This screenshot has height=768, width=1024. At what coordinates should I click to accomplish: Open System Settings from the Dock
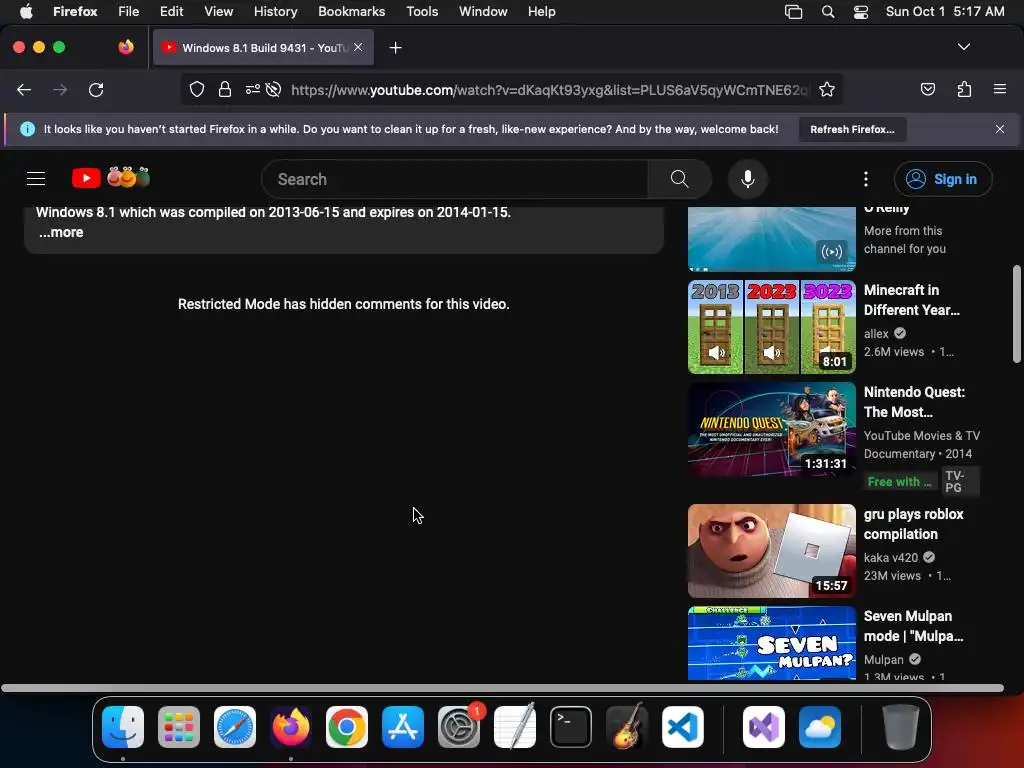point(459,727)
